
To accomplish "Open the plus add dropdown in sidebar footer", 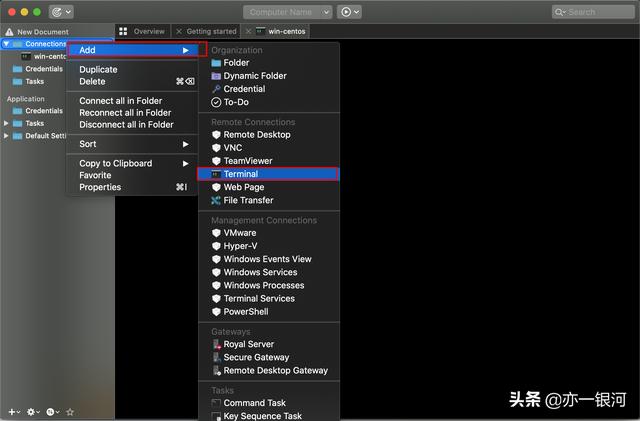I will [14, 412].
